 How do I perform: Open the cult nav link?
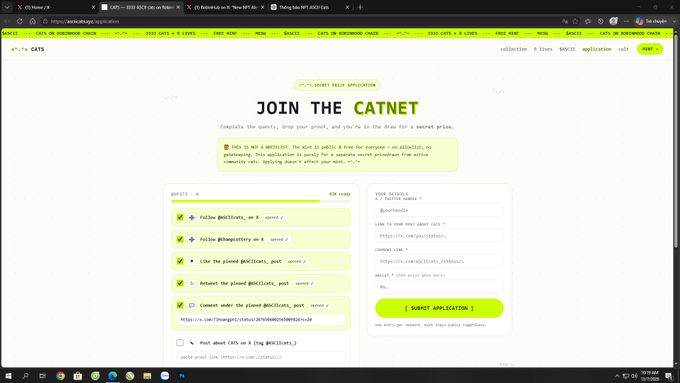coord(623,49)
